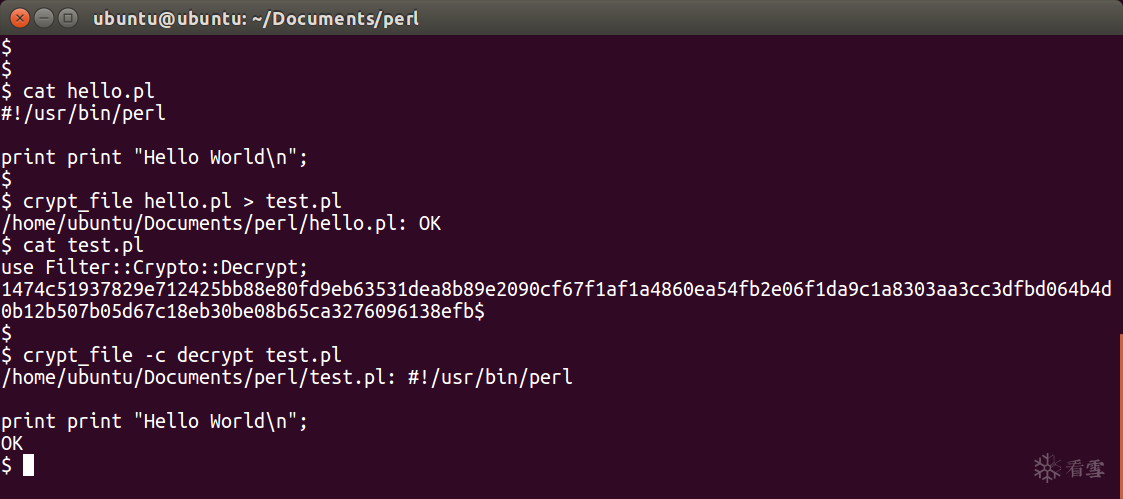
Task: Click the first print "Hello World" line
Action: 154,157
